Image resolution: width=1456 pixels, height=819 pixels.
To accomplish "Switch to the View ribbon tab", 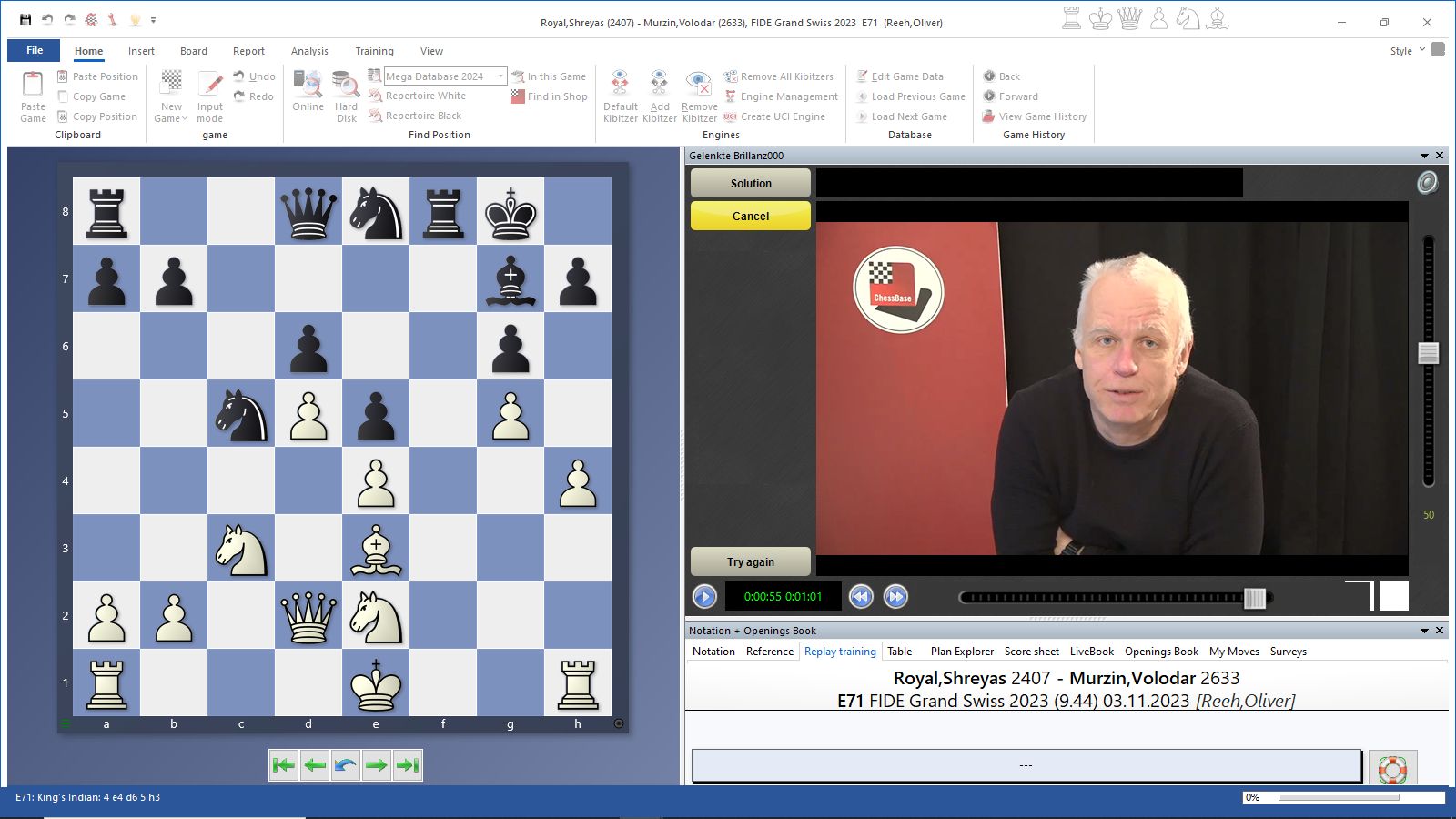I will [431, 51].
